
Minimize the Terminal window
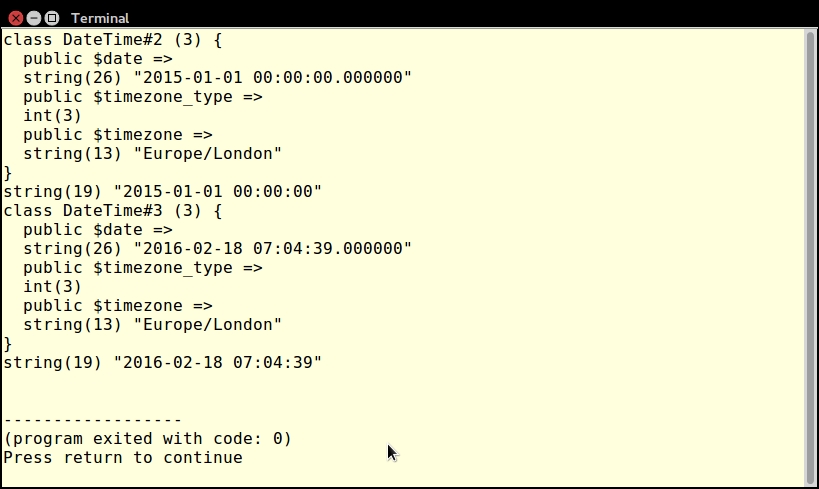34,18
